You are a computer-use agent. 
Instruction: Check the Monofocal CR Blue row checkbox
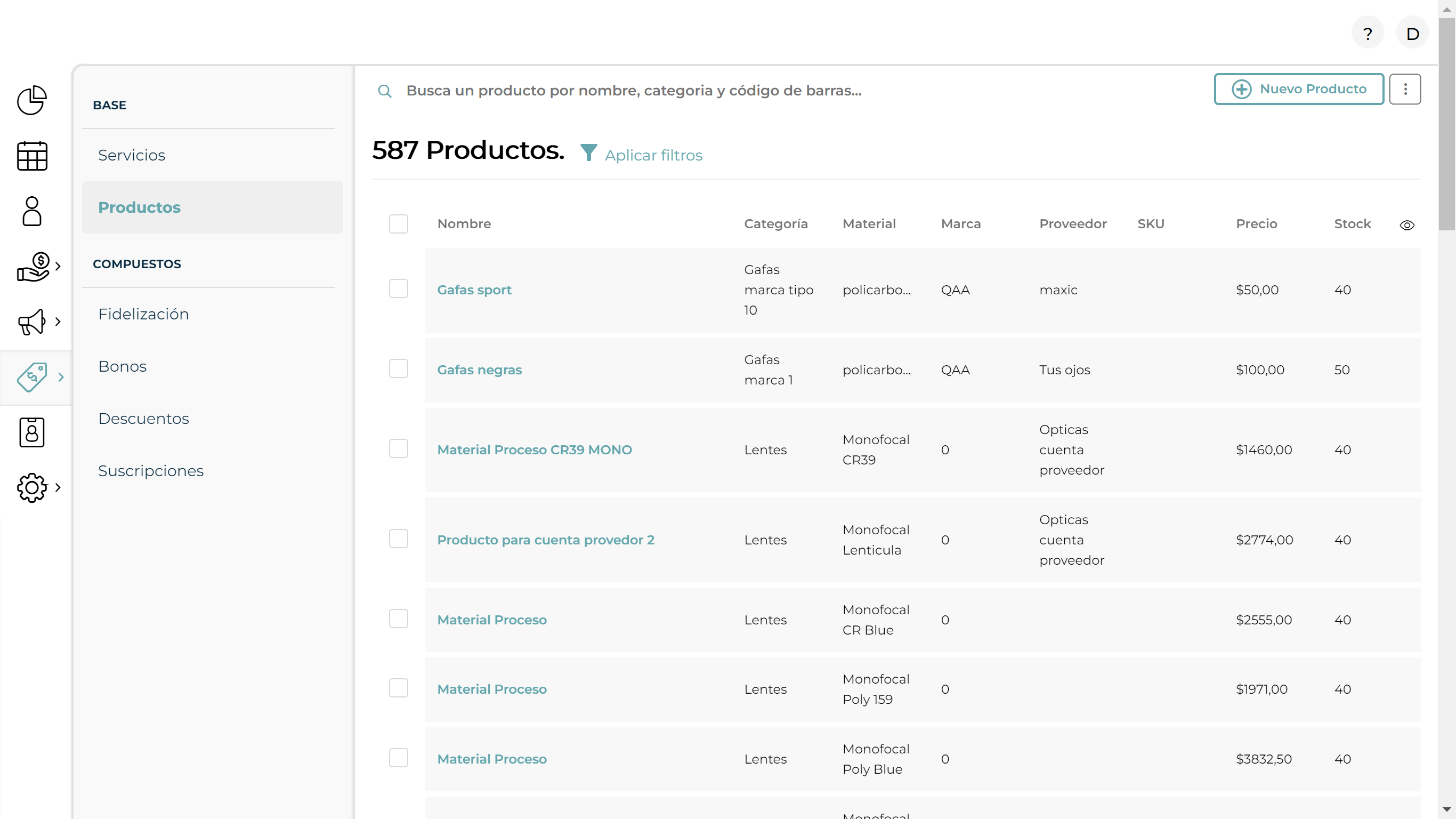click(x=399, y=619)
